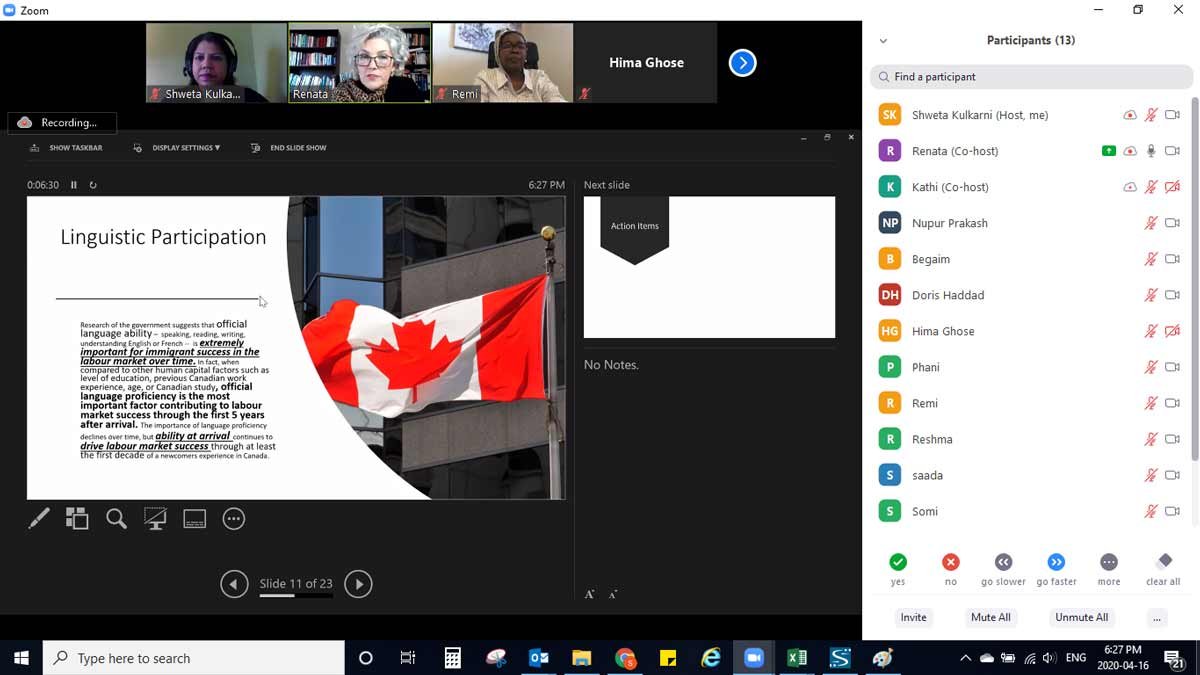Click the go faster feedback icon
The image size is (1200, 675).
(x=1056, y=562)
